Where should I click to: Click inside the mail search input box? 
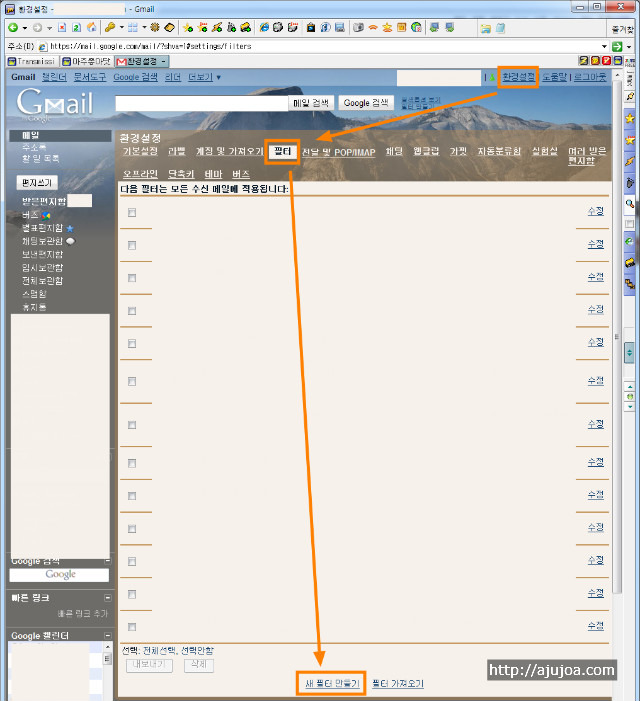[x=202, y=103]
